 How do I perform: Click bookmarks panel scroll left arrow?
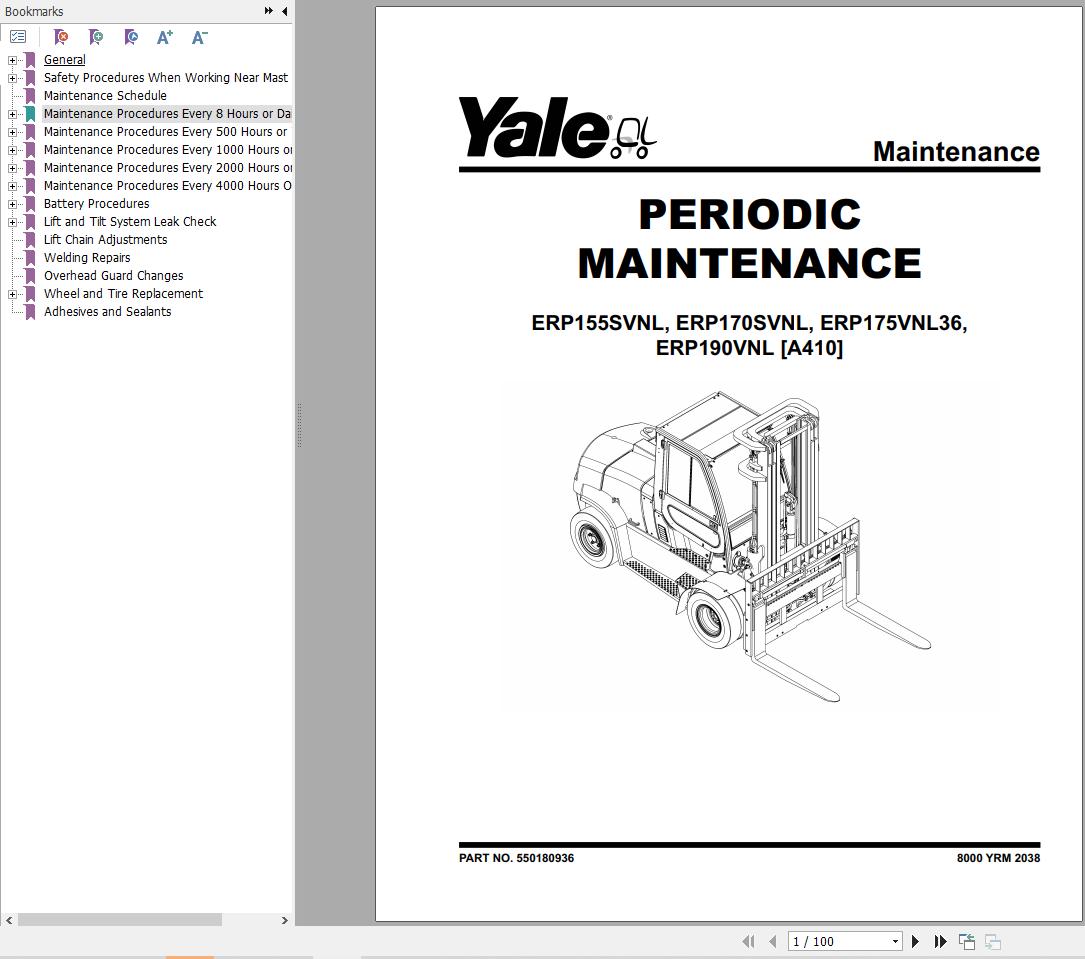coord(8,920)
